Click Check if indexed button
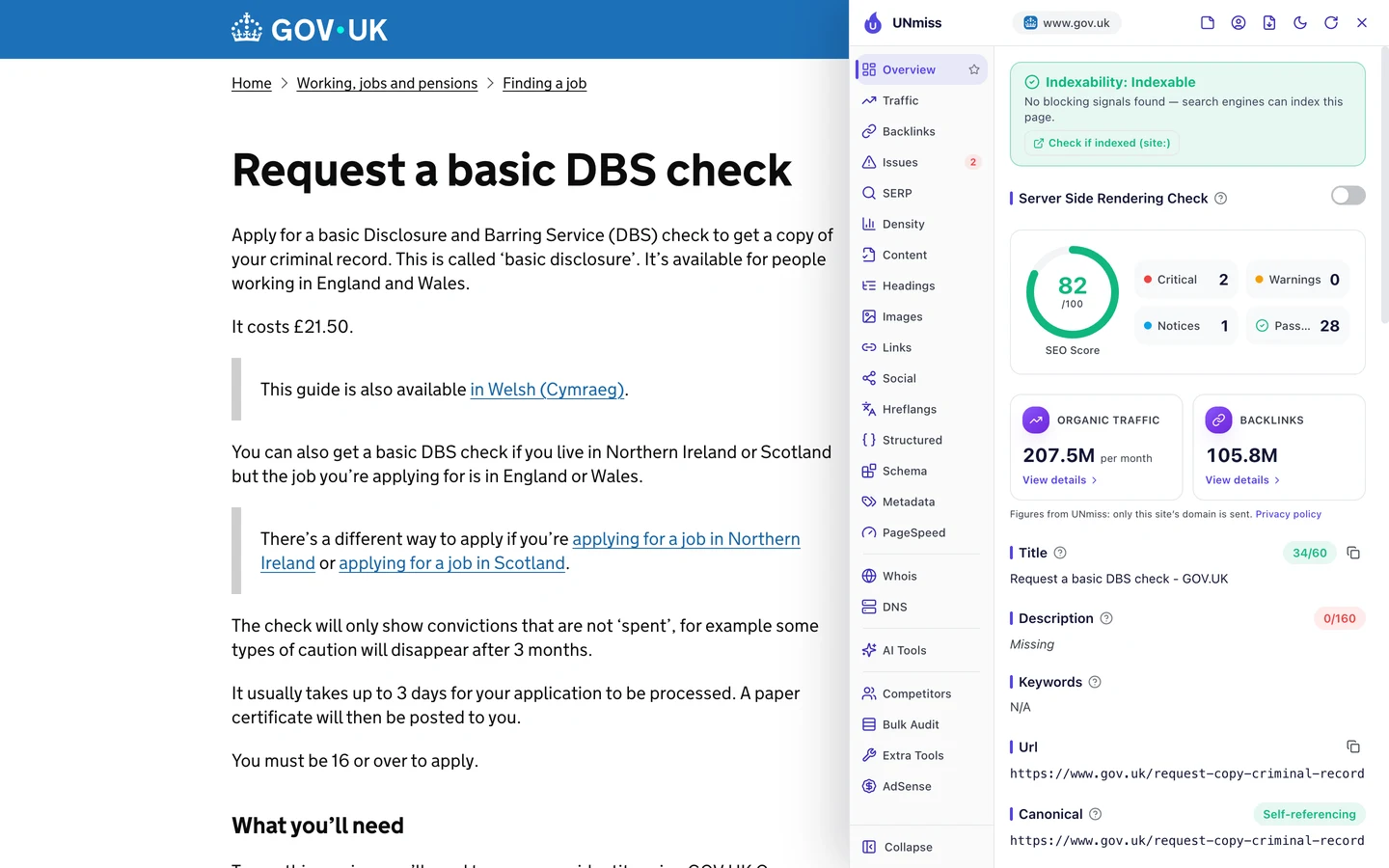The width and height of the screenshot is (1389, 868). 1102,143
